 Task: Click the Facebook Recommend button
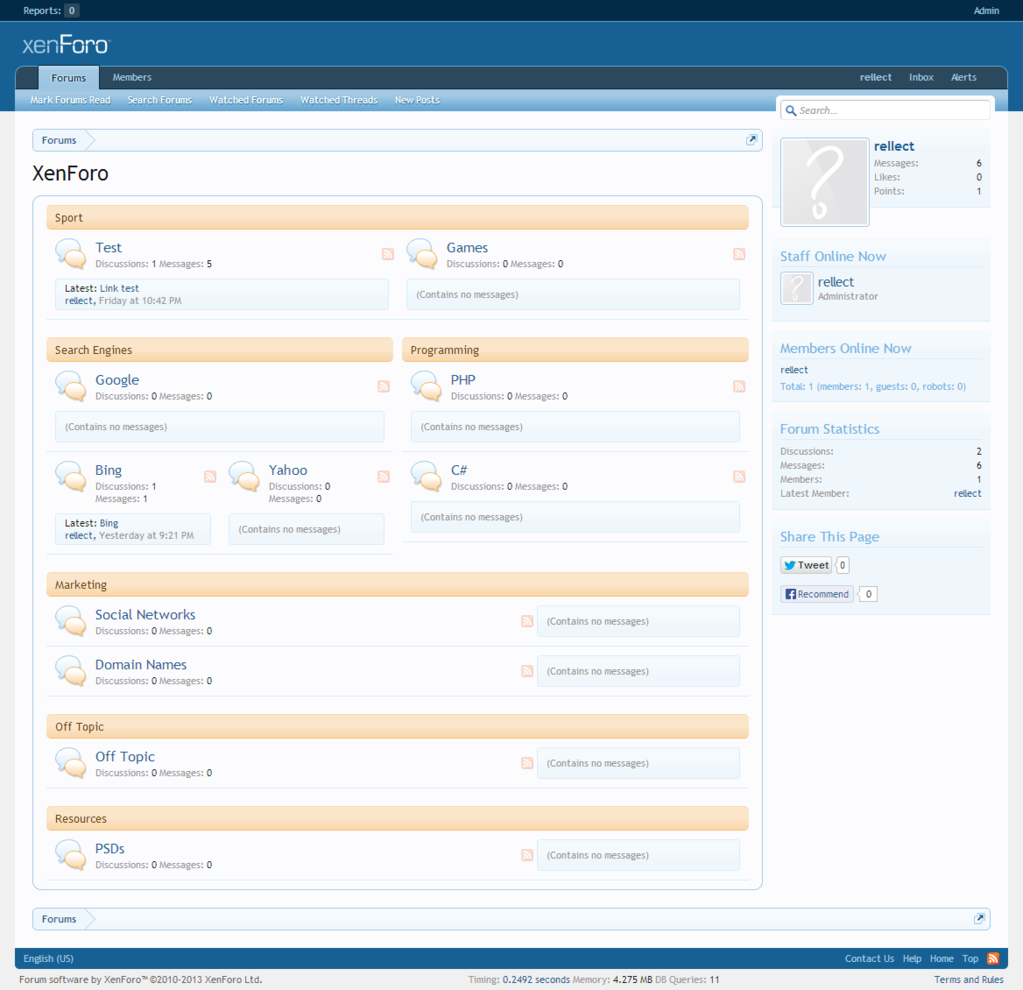pos(817,594)
